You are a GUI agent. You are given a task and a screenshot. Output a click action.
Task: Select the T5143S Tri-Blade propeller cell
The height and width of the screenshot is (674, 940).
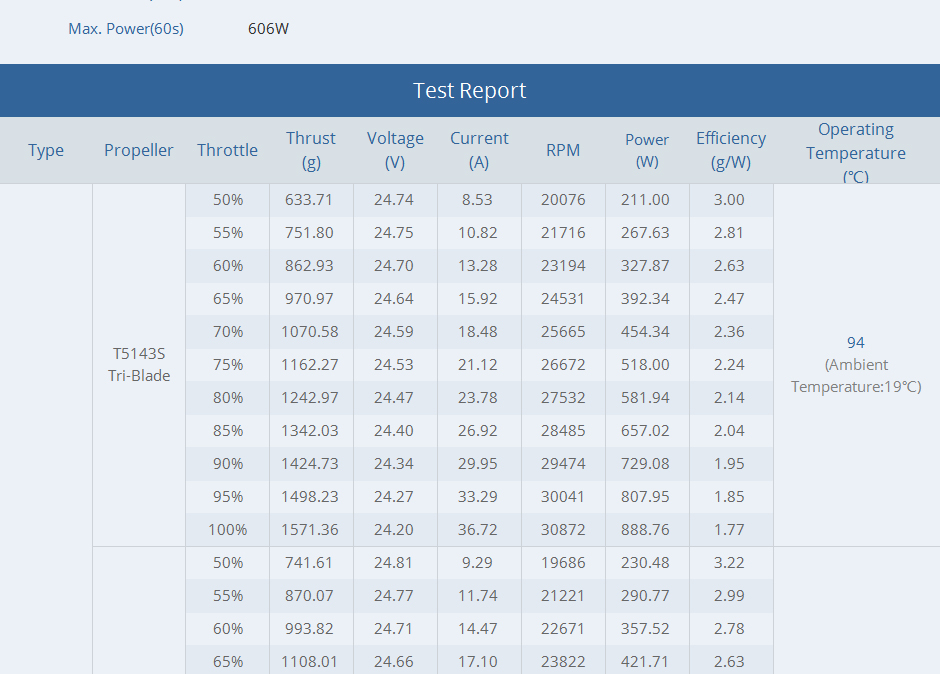(139, 365)
